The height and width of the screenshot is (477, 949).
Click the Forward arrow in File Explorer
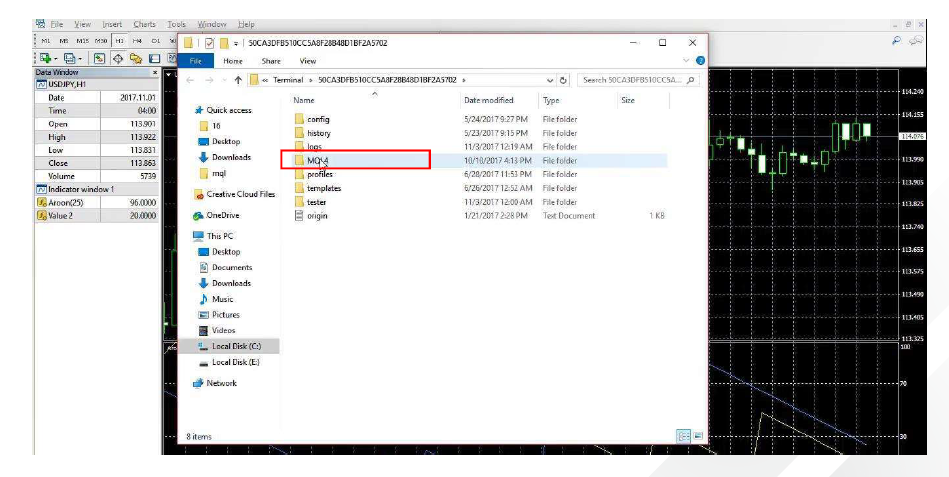click(209, 80)
